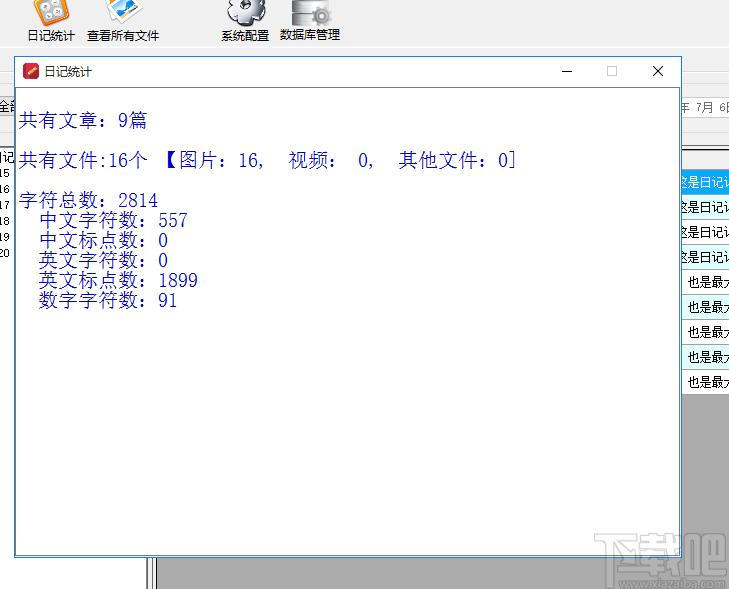Switch to the 全部 tab at left
The height and width of the screenshot is (589, 729).
point(6,106)
